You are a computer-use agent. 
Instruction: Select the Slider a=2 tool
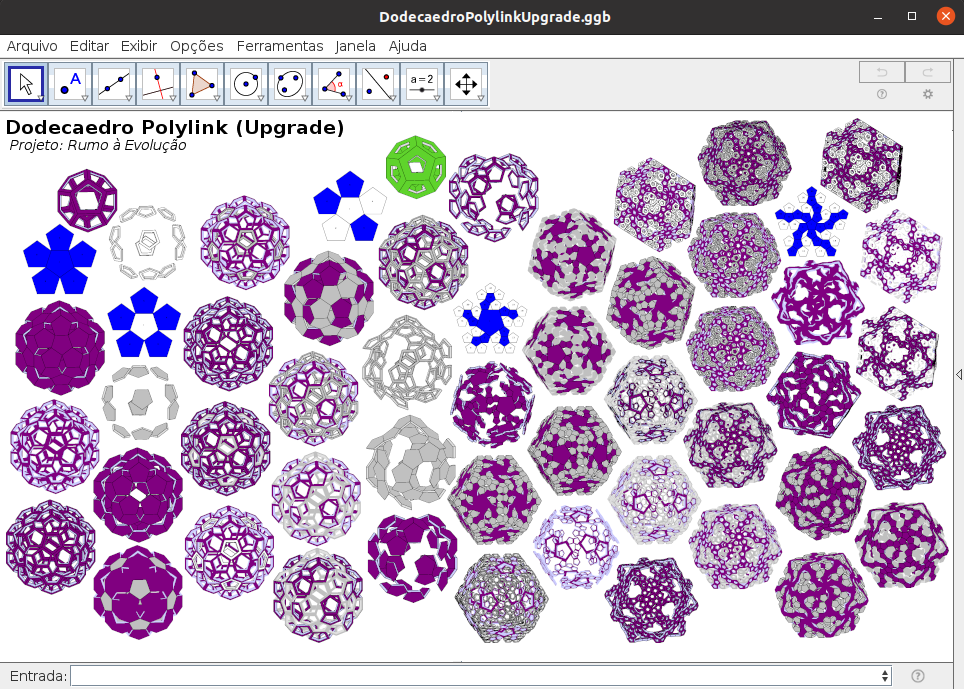click(x=422, y=84)
